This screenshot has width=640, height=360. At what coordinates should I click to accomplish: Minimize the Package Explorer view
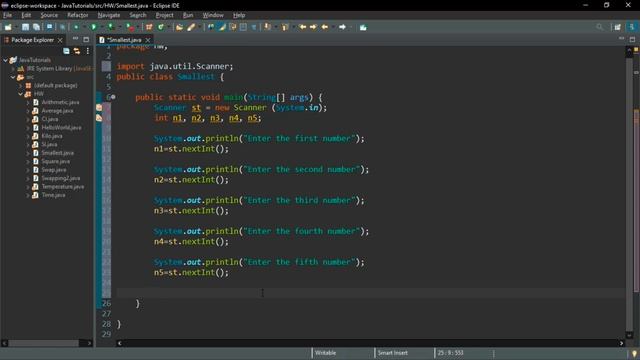point(75,39)
